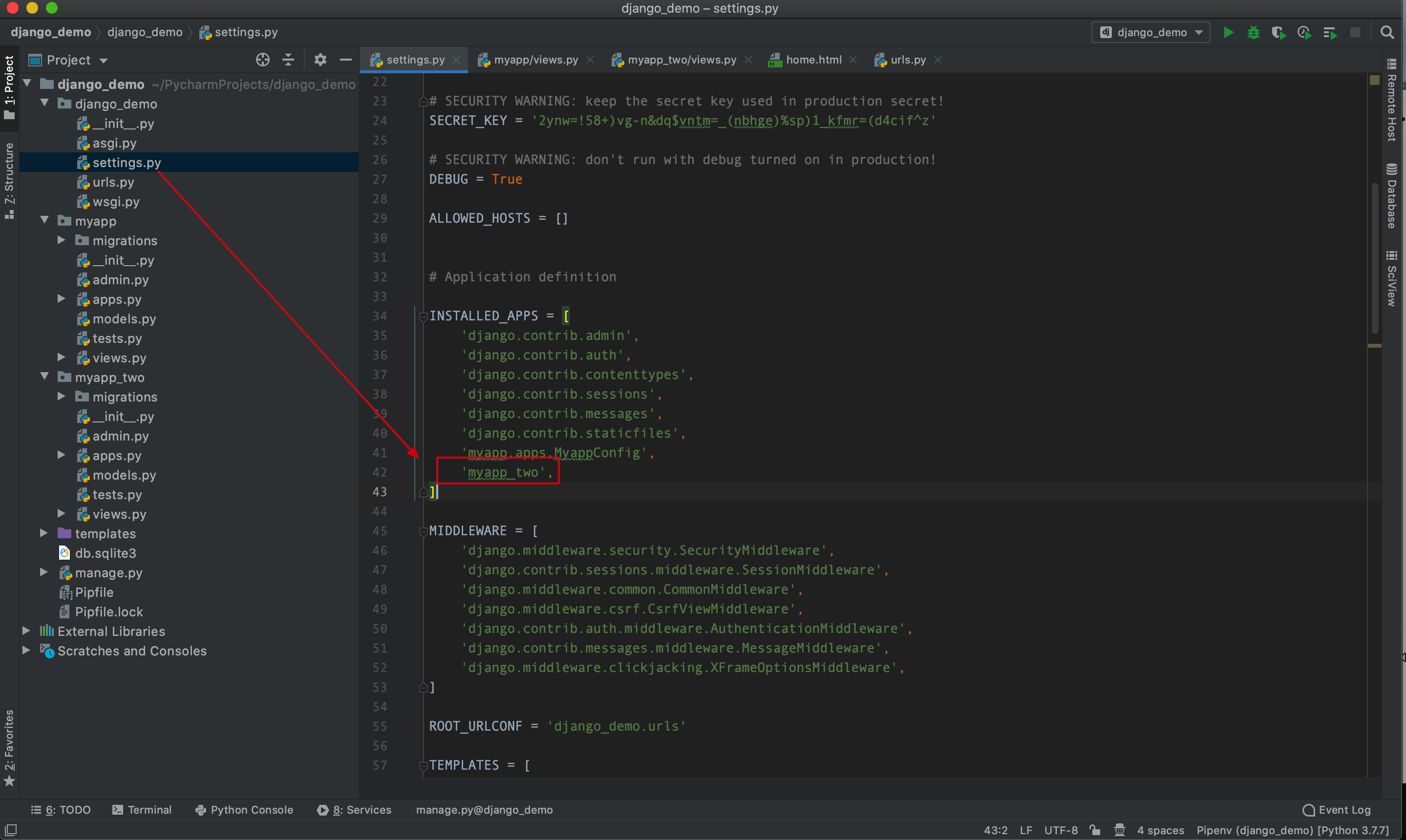Image resolution: width=1406 pixels, height=840 pixels.
Task: Open manage.py@django_demo console
Action: (484, 809)
